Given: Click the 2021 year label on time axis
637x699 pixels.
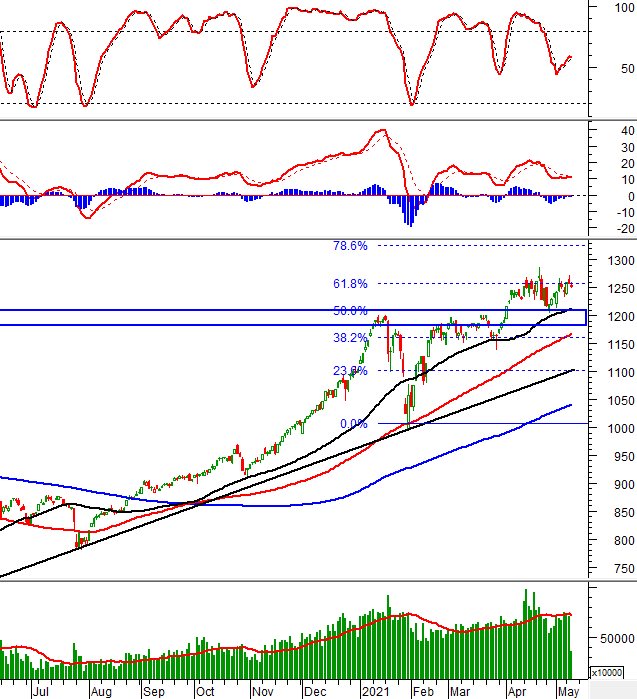Looking at the screenshot, I should pyautogui.click(x=375, y=692).
